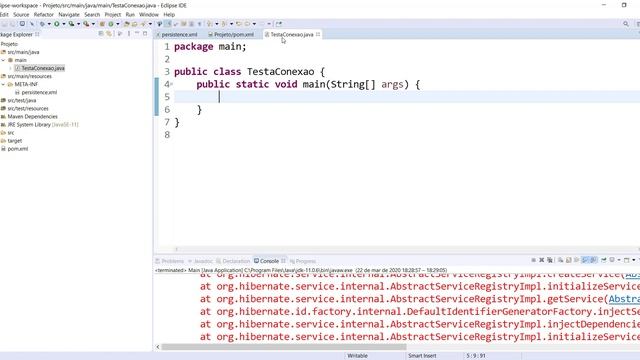Switch to the persistence.xml editor tab
This screenshot has width=640, height=360.
(x=177, y=35)
